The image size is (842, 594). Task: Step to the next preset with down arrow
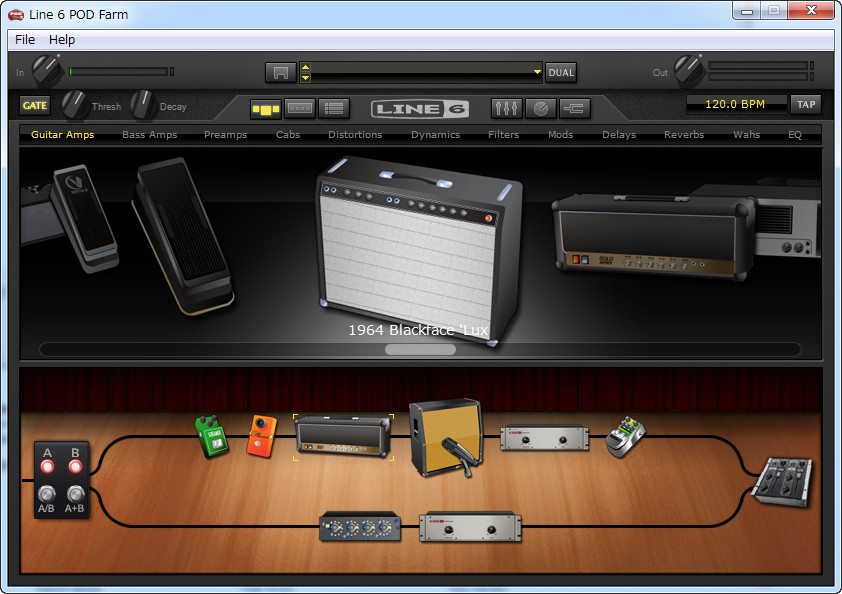point(306,78)
